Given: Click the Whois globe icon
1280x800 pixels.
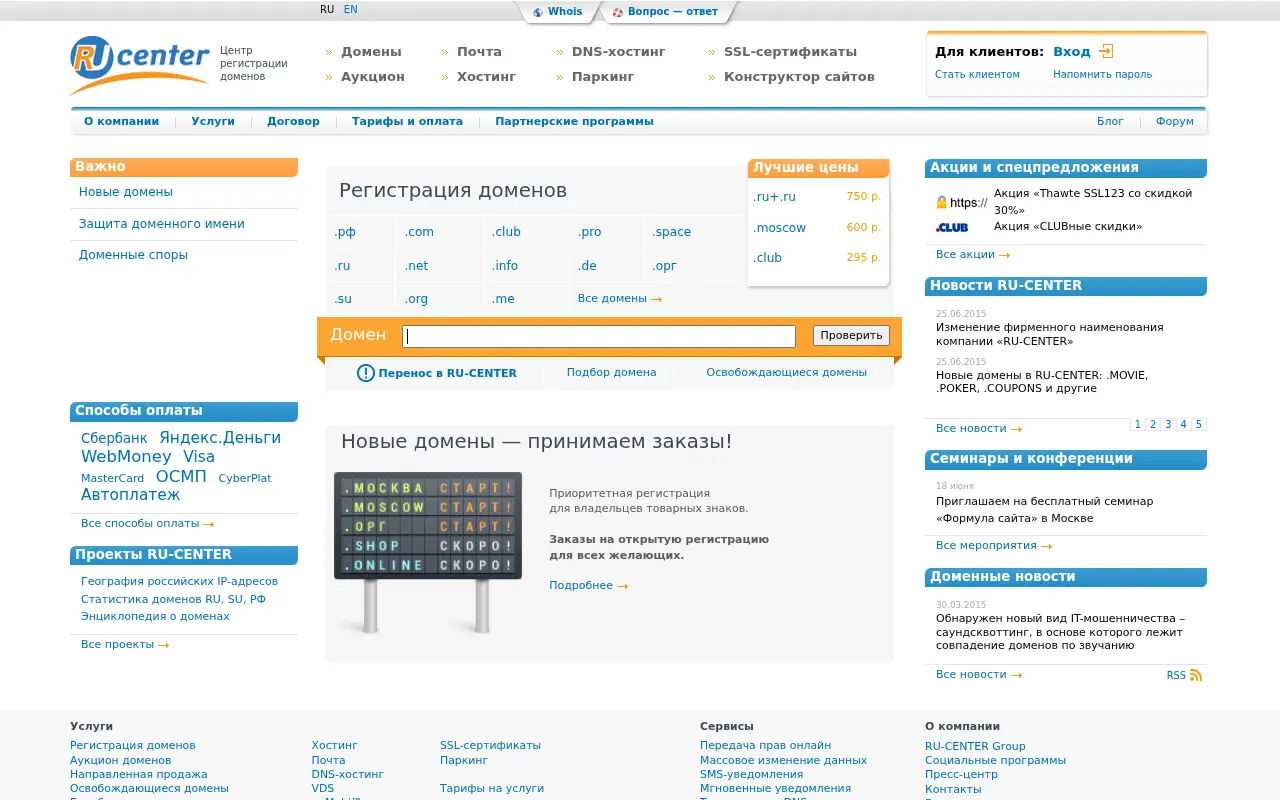Looking at the screenshot, I should click(x=538, y=12).
